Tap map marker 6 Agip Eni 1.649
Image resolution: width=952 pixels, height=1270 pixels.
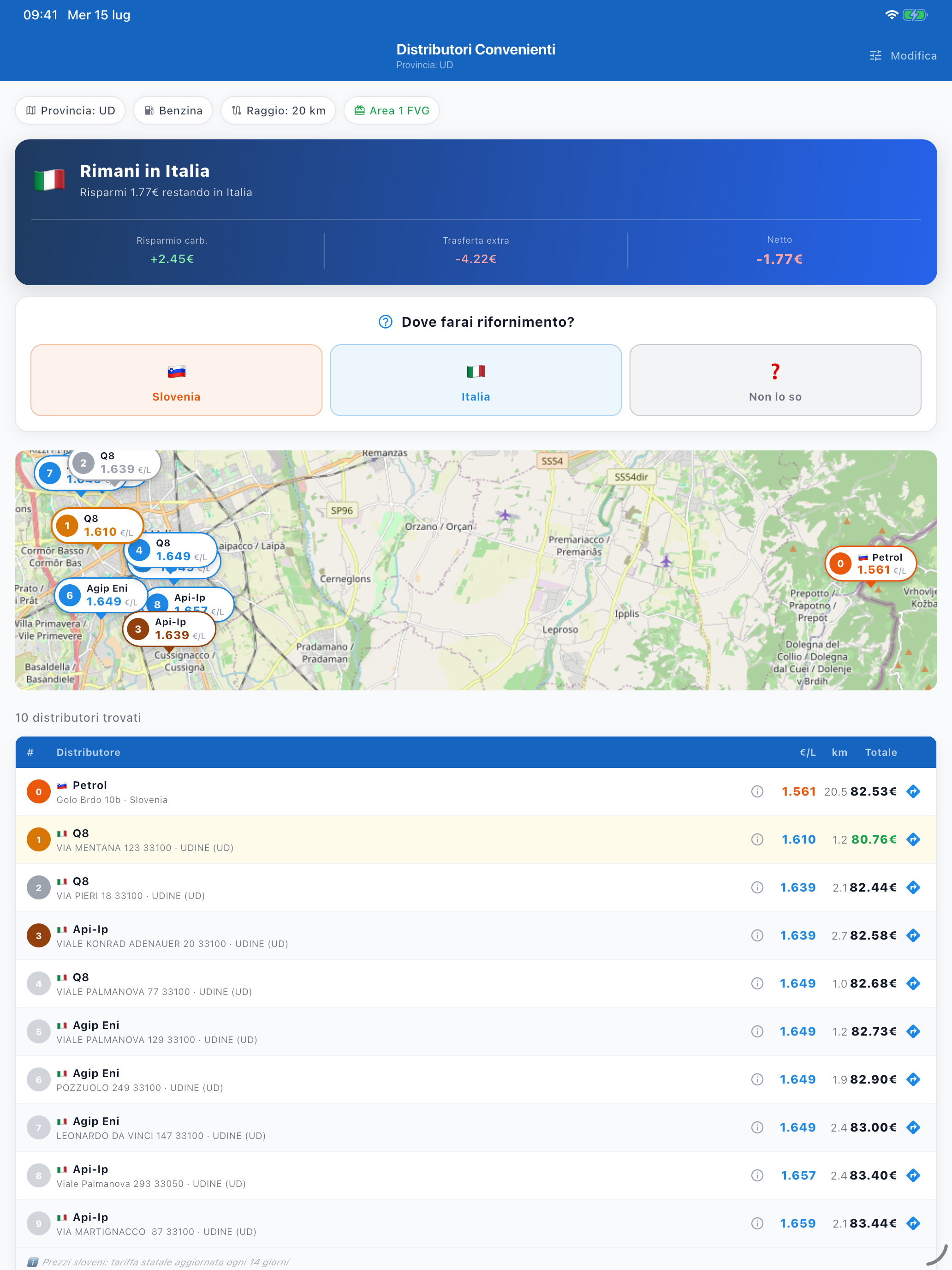(101, 595)
